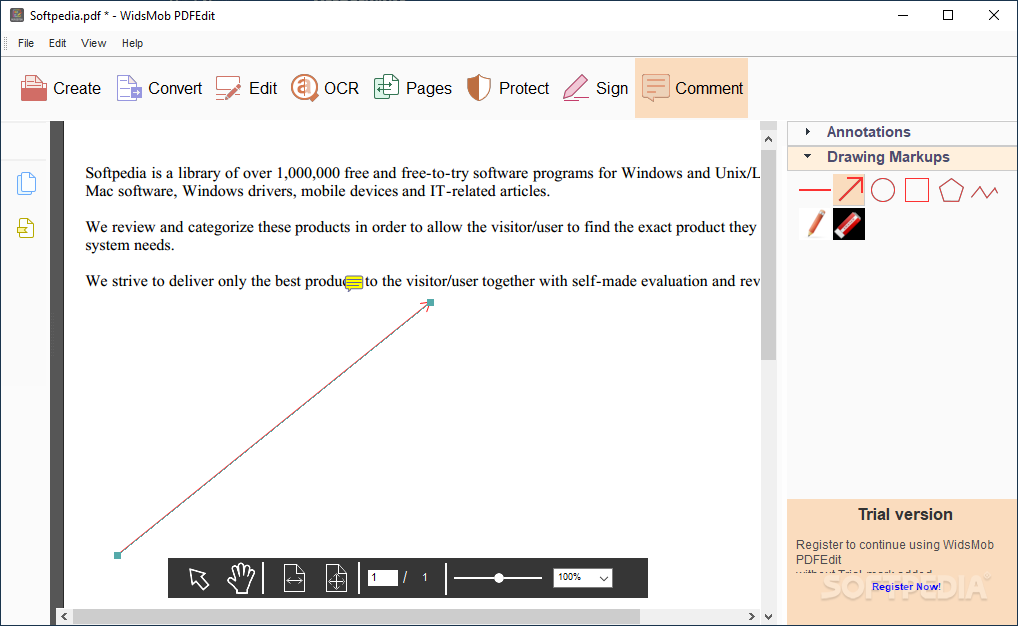Open the OCR tool
The width and height of the screenshot is (1018, 626).
[x=325, y=88]
